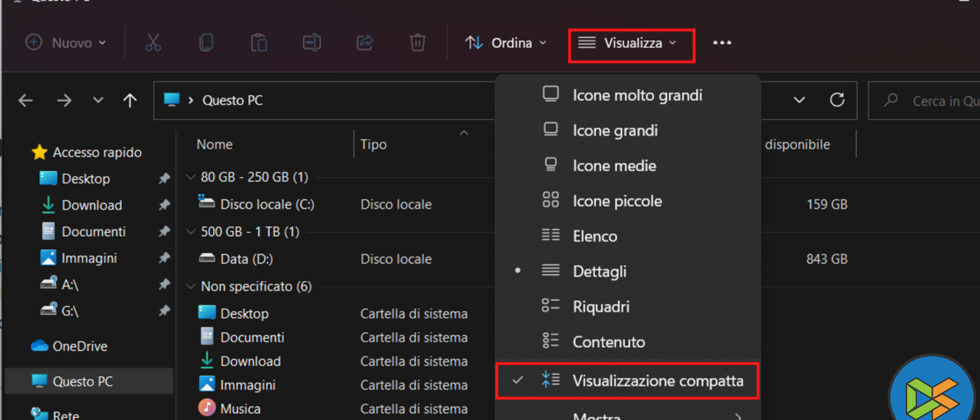Select the Dettagli view option
Viewport: 980px width, 420px height.
pos(599,271)
